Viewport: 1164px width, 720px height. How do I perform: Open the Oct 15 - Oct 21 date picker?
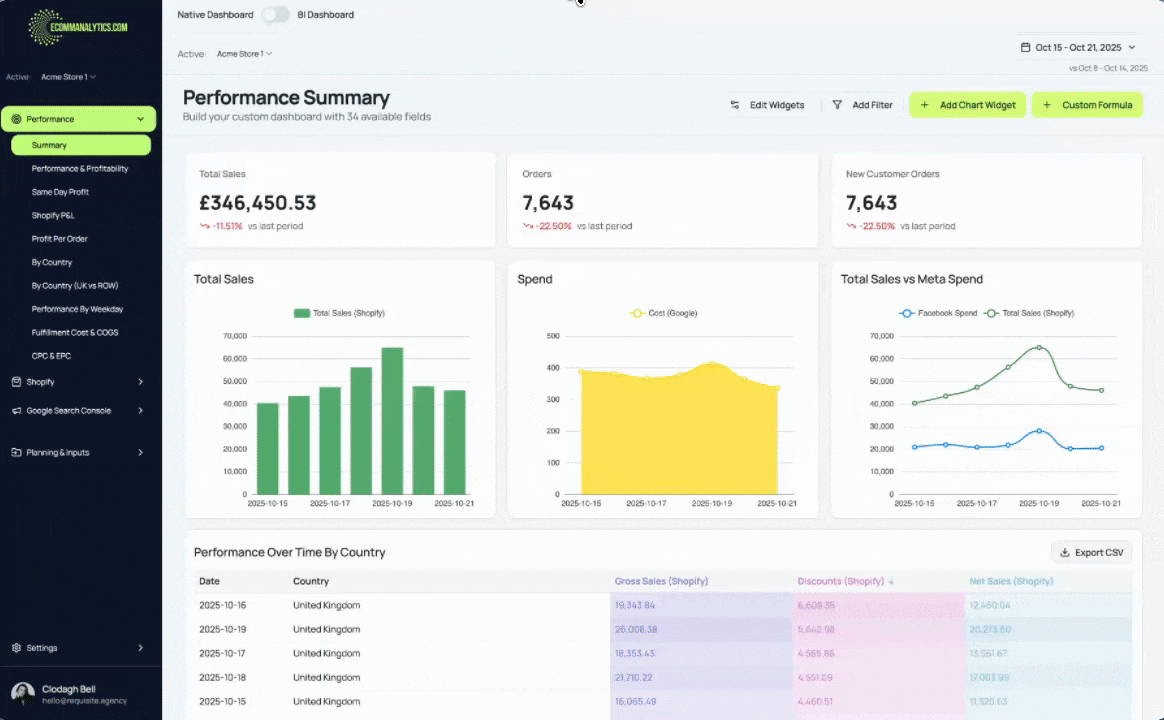tap(1079, 47)
